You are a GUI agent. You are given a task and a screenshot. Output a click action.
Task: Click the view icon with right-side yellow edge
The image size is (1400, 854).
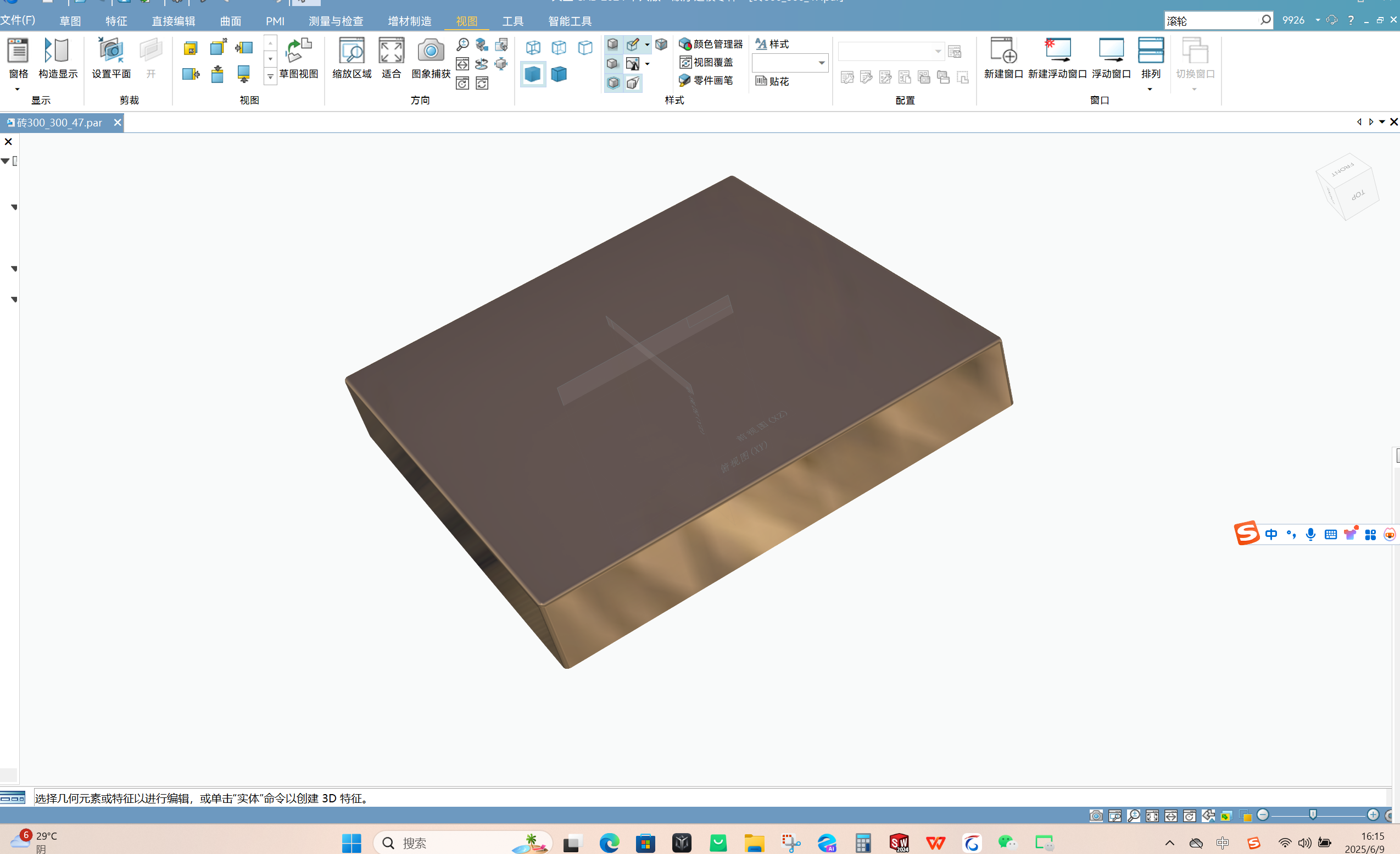(x=191, y=74)
